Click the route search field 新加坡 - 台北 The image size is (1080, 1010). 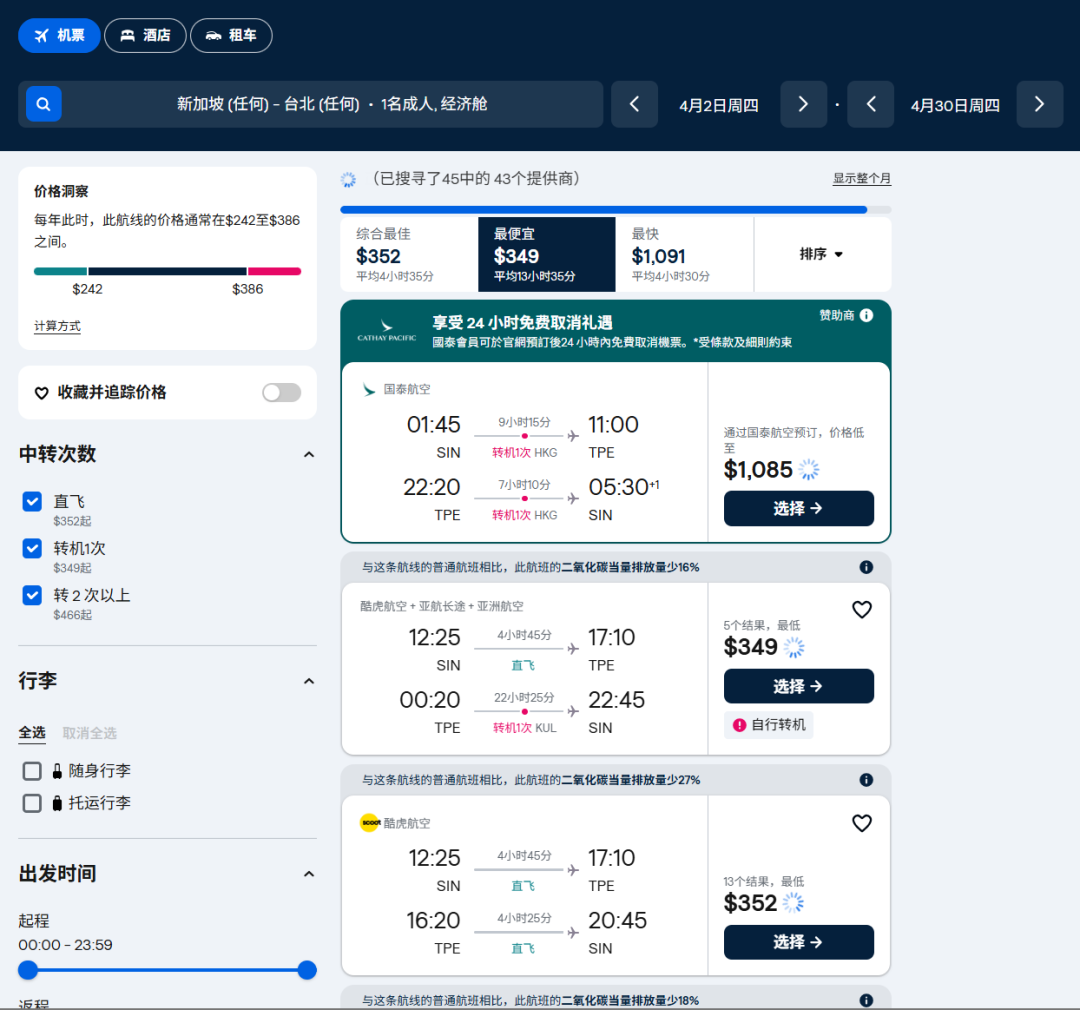(332, 104)
